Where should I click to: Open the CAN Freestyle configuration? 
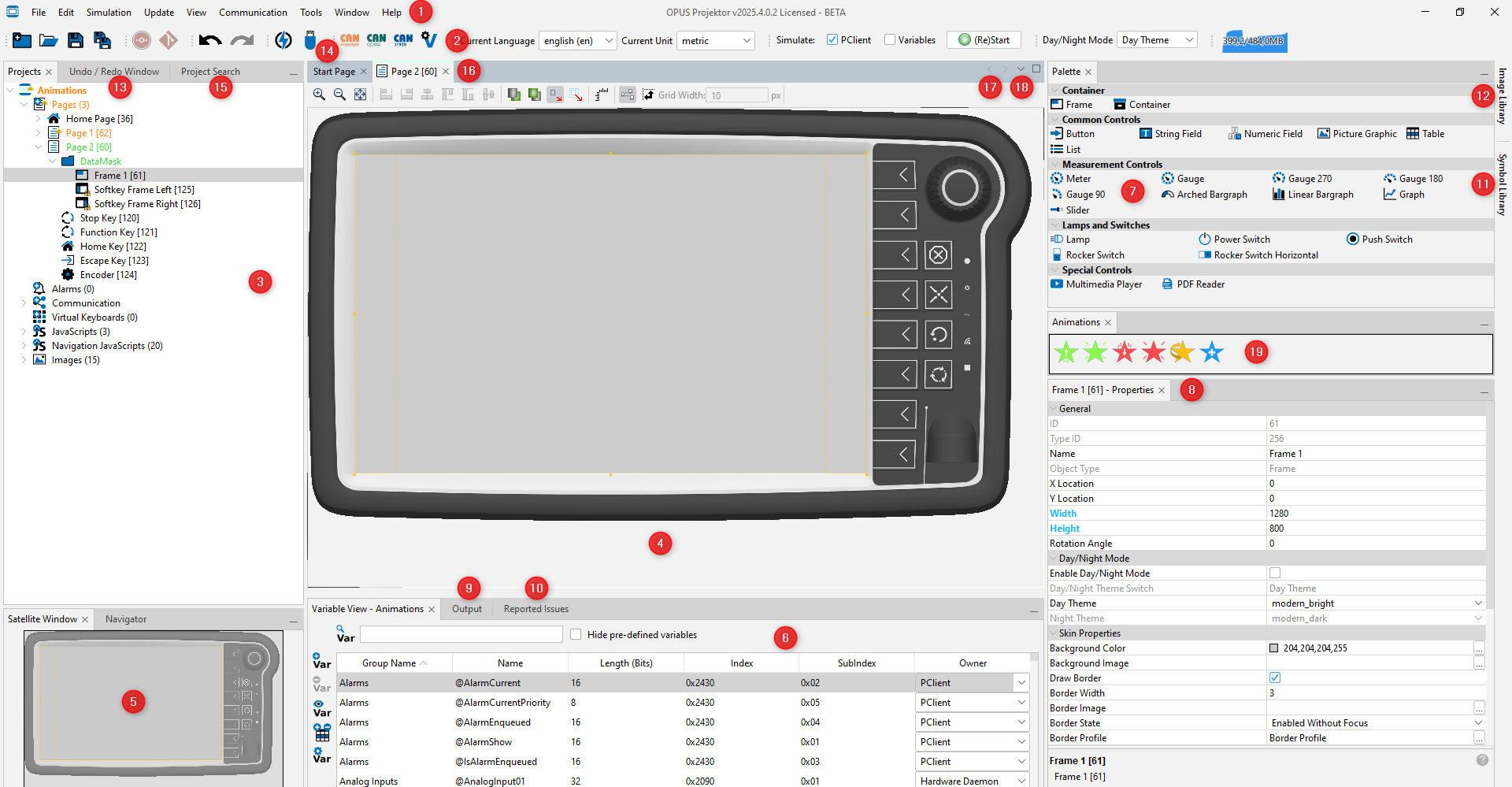tap(349, 39)
